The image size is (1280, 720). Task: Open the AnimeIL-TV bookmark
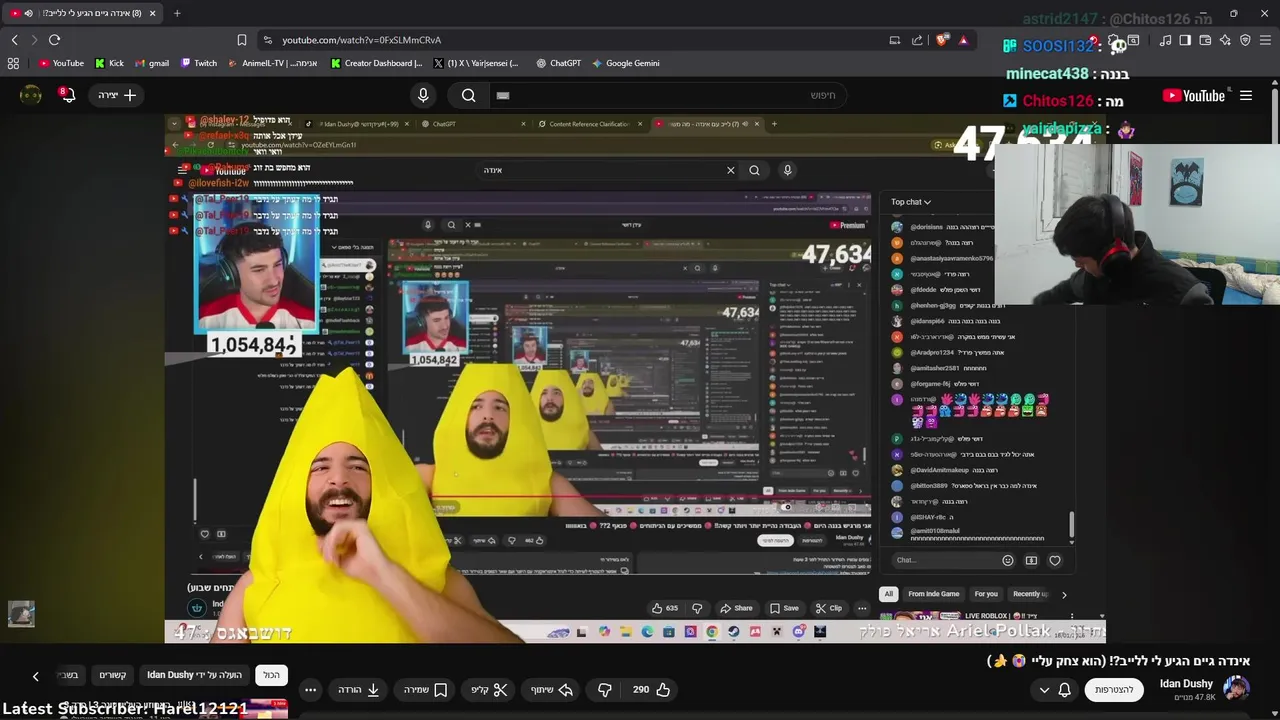(273, 63)
